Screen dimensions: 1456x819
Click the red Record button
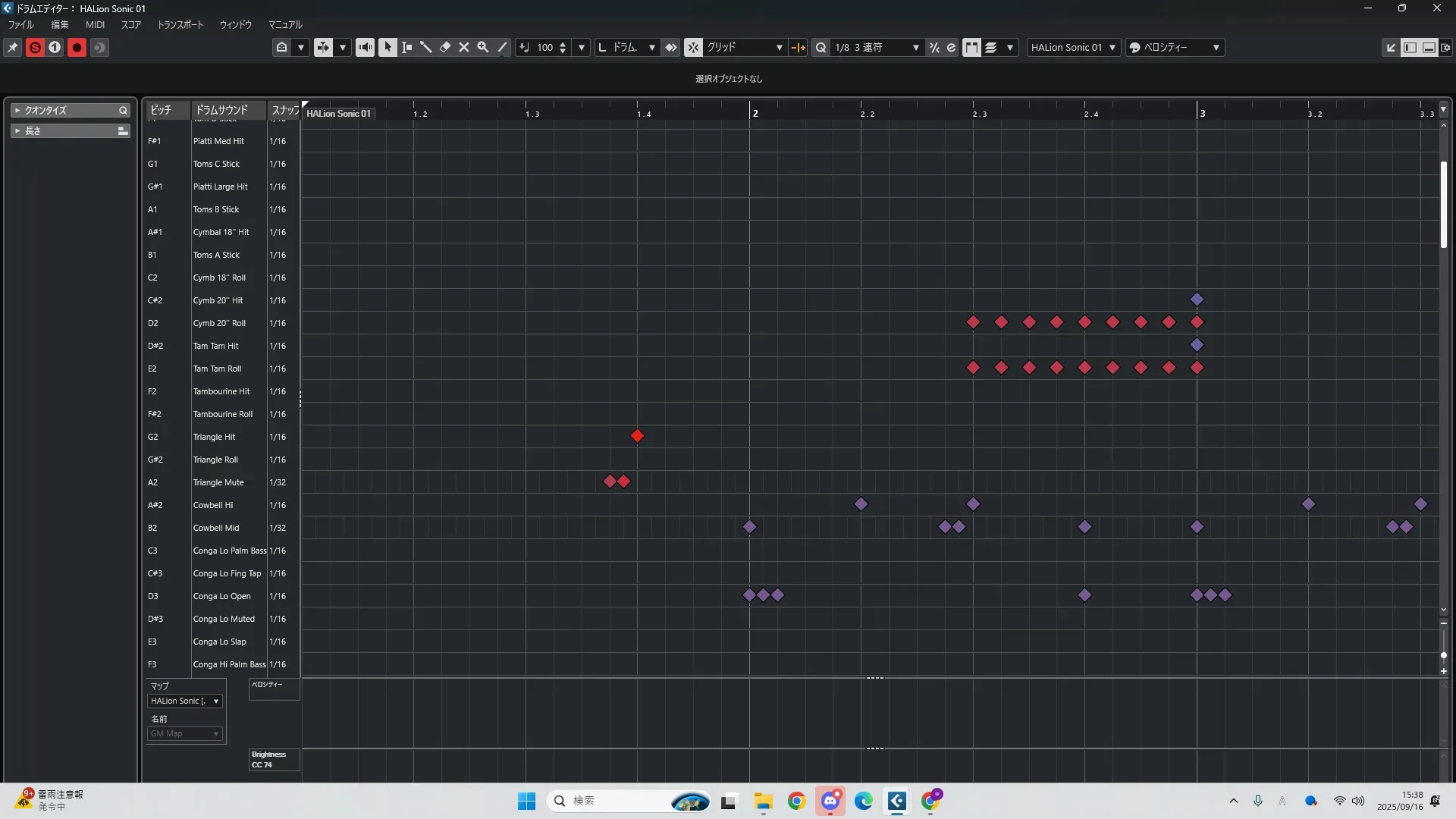tap(77, 47)
